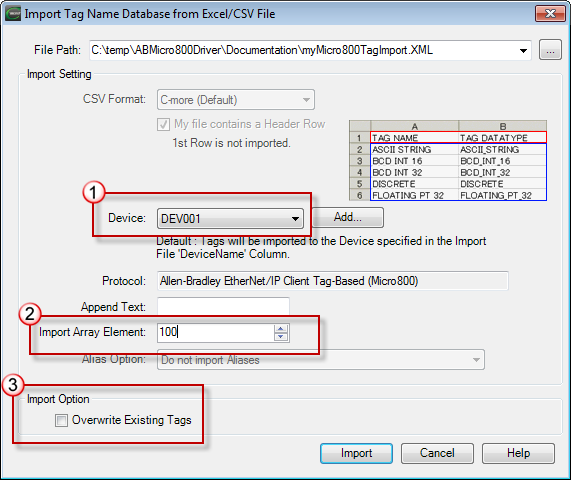
Task: Click the Import Array Element value field
Action: (216, 333)
